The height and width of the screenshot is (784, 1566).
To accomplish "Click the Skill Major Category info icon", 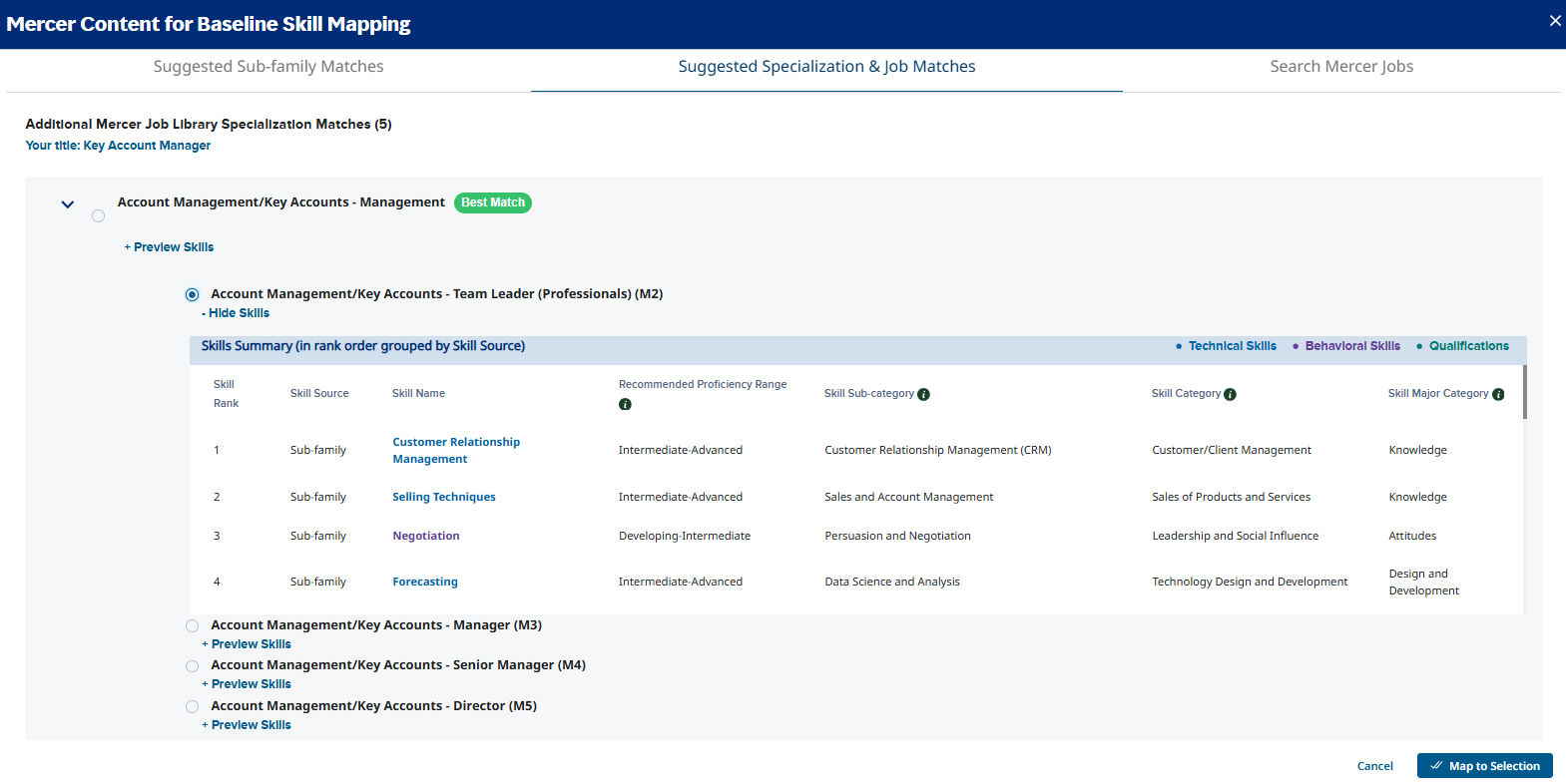I will pyautogui.click(x=1498, y=394).
